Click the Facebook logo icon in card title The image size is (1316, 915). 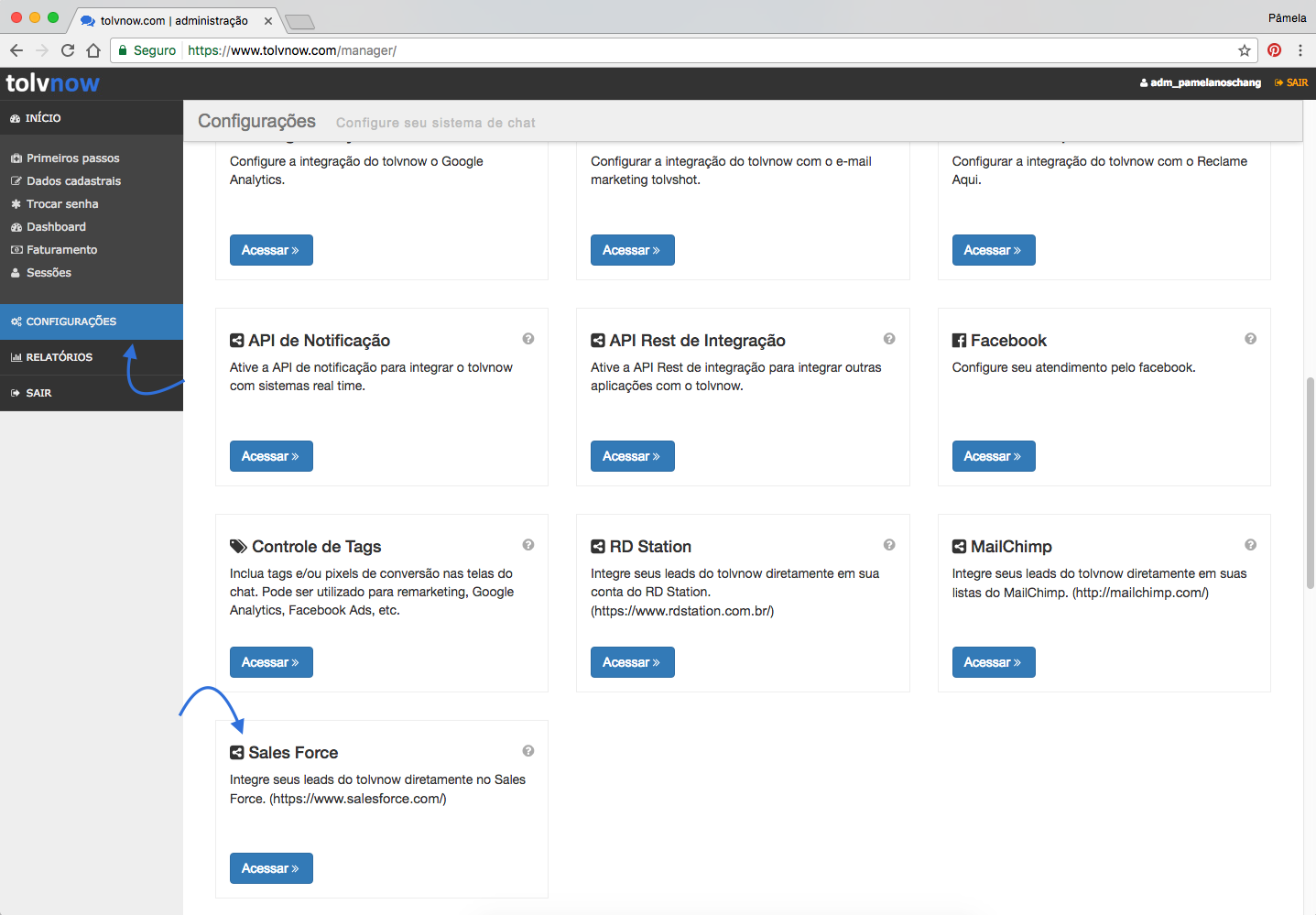[959, 341]
